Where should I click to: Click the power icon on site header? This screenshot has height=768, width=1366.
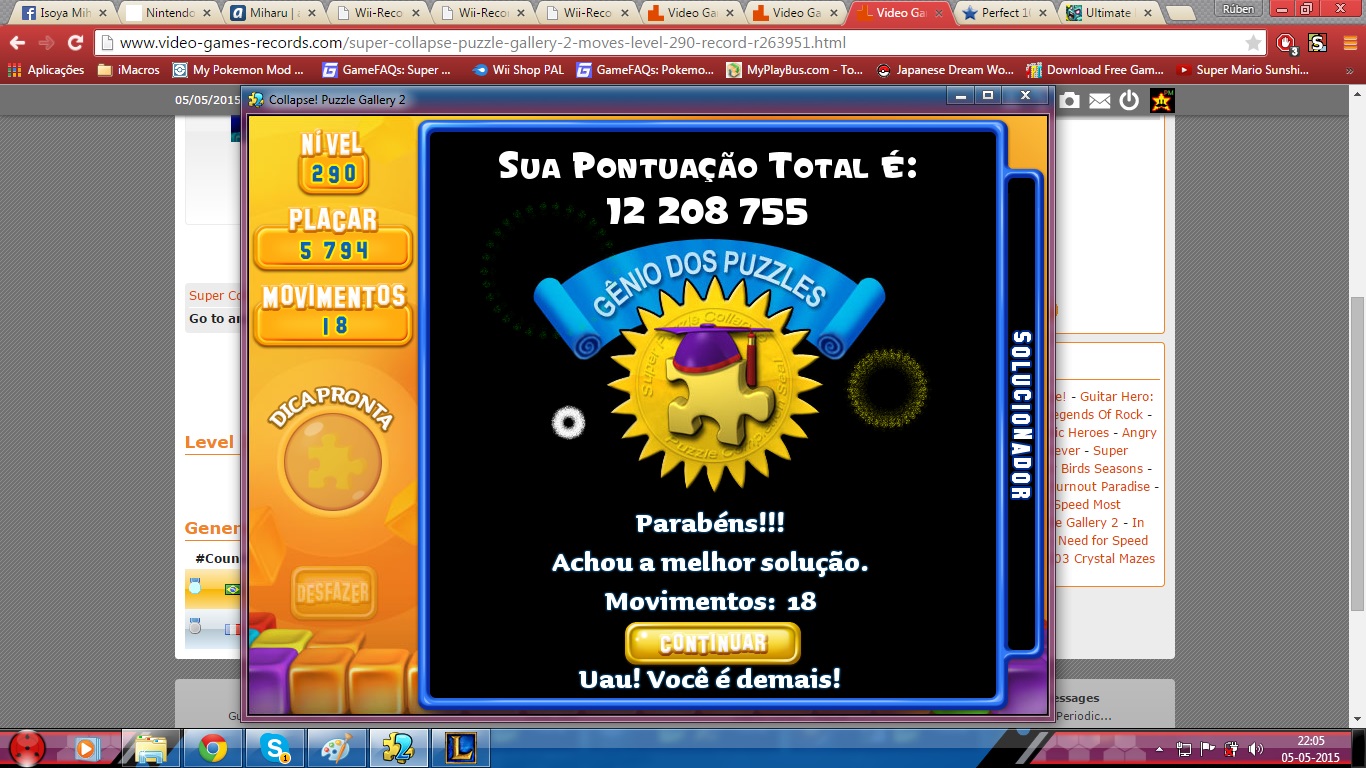1129,100
